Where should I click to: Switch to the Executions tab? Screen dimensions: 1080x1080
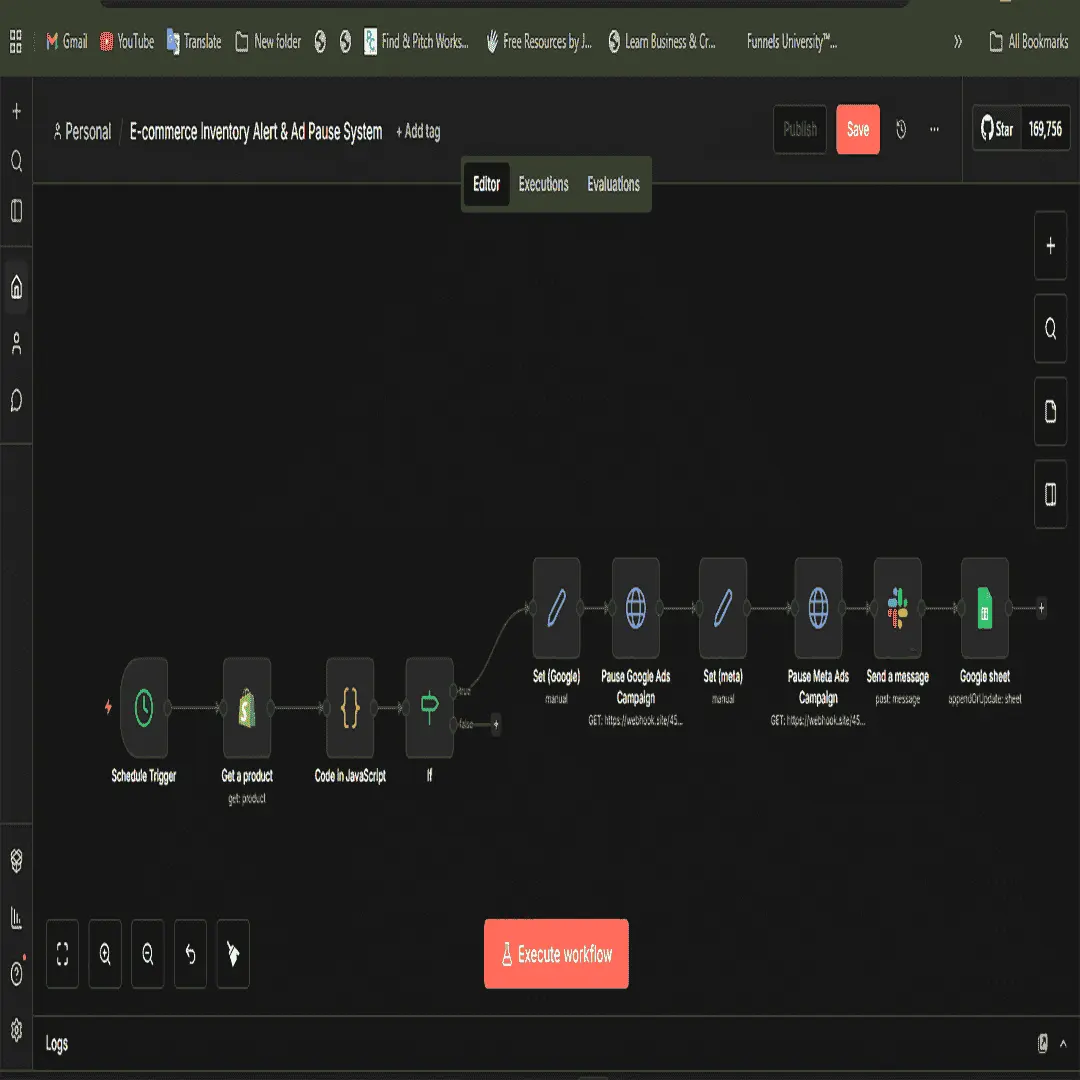click(x=543, y=184)
